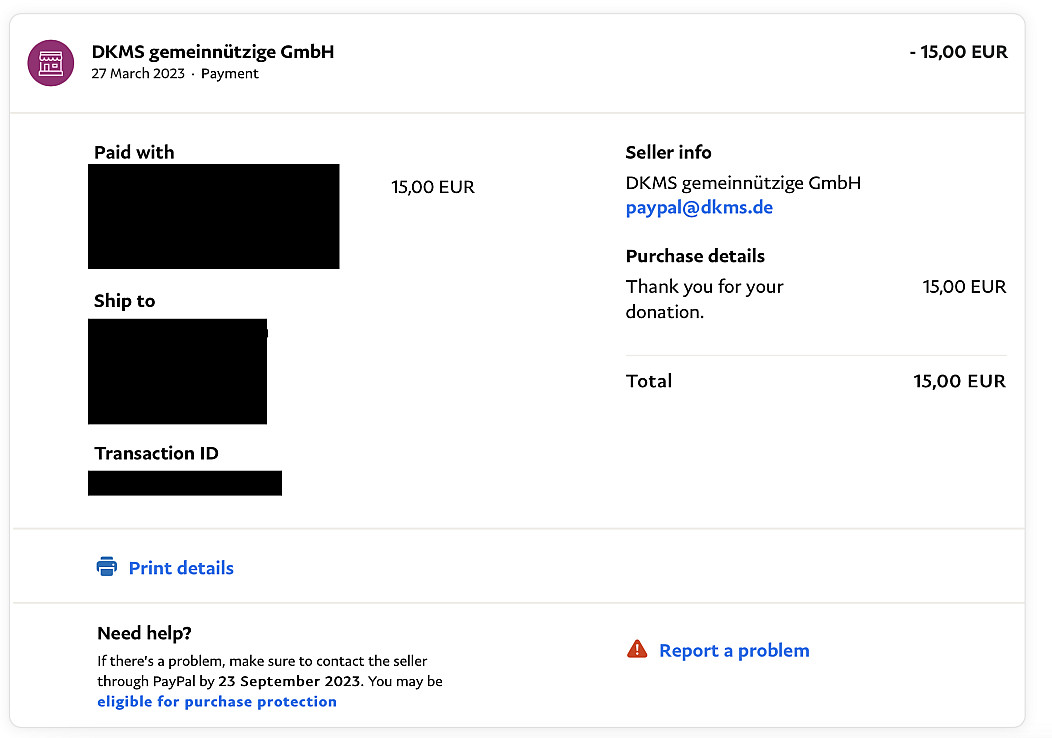Viewport: 1052px width, 738px height.
Task: Open the Print details link
Action: [x=181, y=568]
